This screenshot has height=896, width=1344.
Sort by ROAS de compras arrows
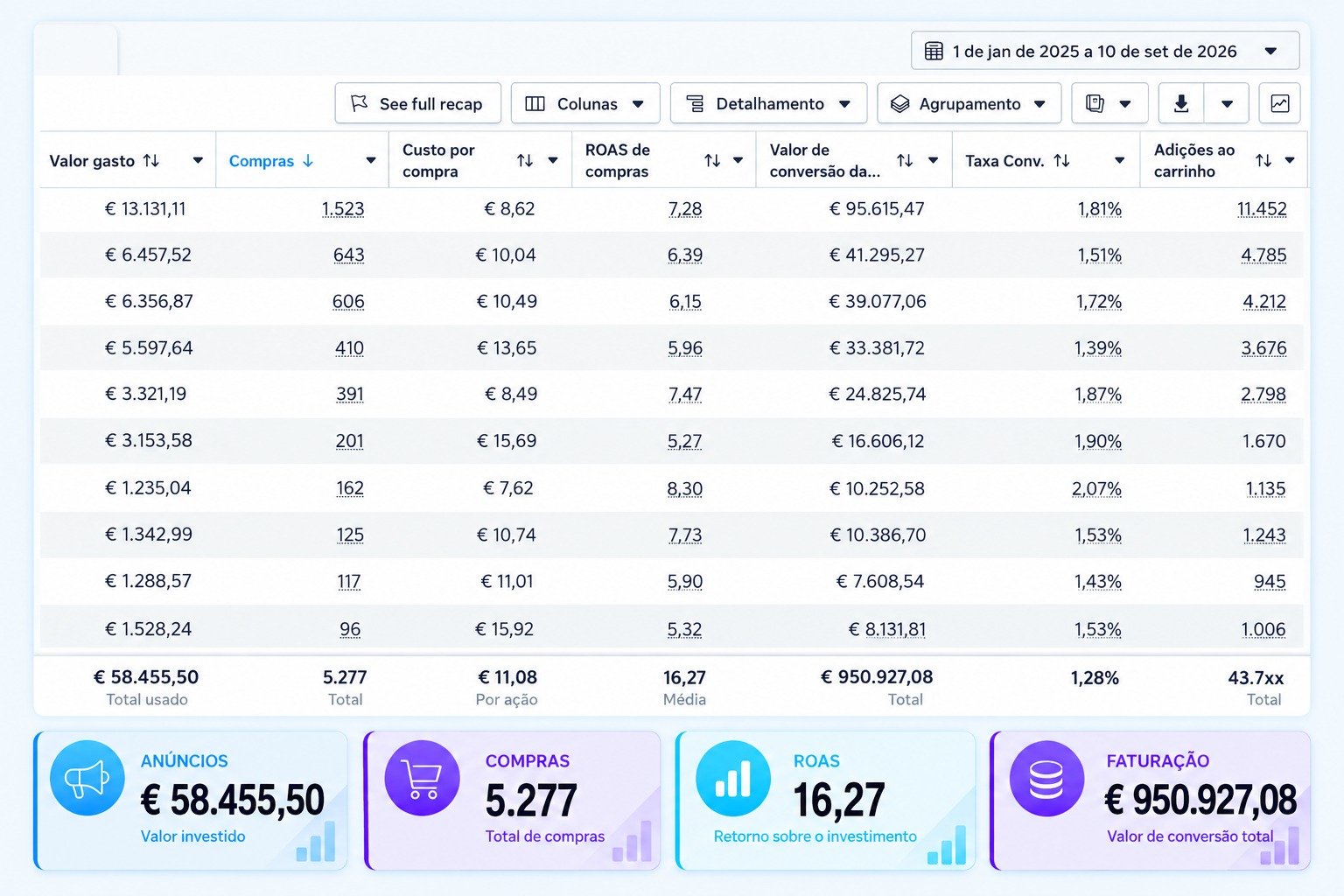pyautogui.click(x=712, y=160)
